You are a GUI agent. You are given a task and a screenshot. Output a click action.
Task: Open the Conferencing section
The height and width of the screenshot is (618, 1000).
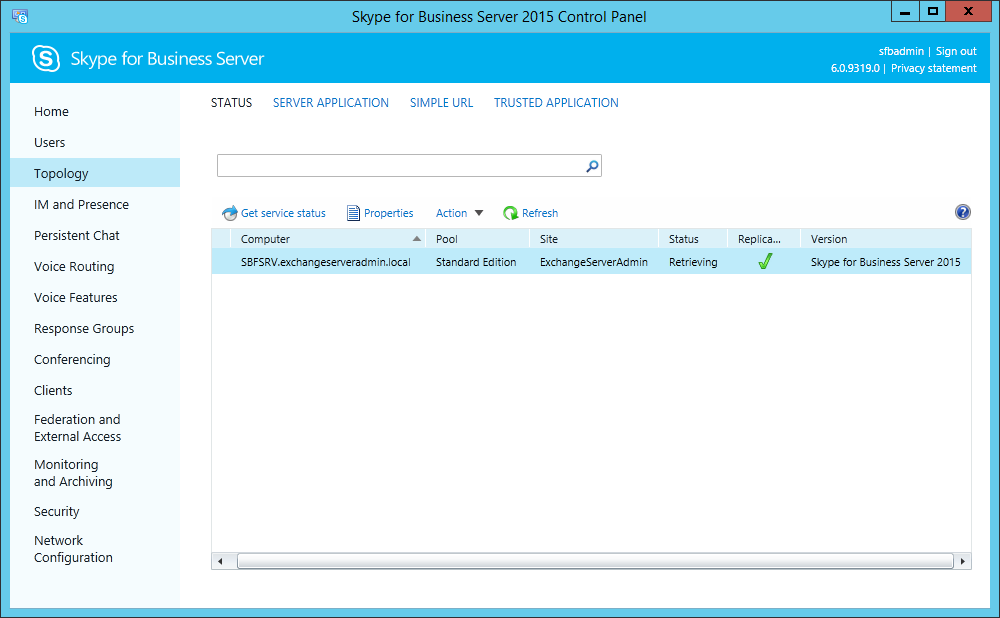tap(72, 360)
